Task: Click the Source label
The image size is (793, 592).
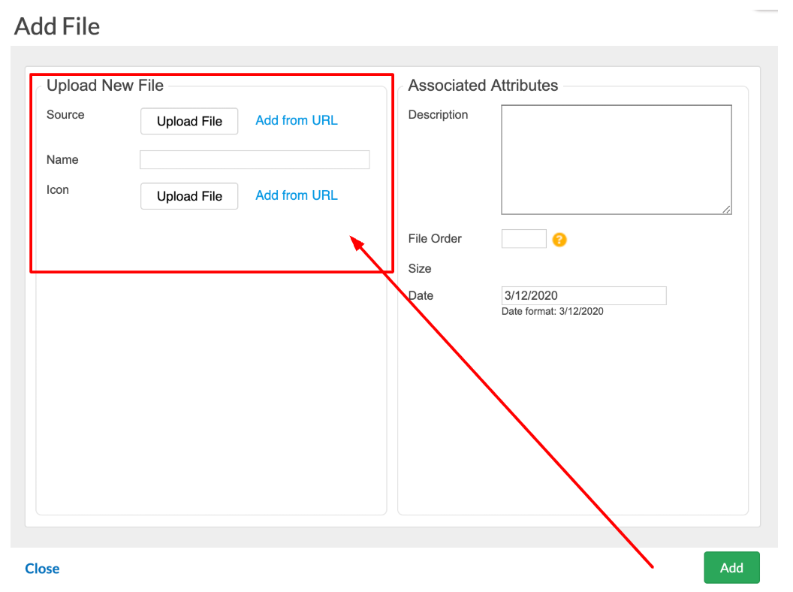Action: (x=65, y=115)
